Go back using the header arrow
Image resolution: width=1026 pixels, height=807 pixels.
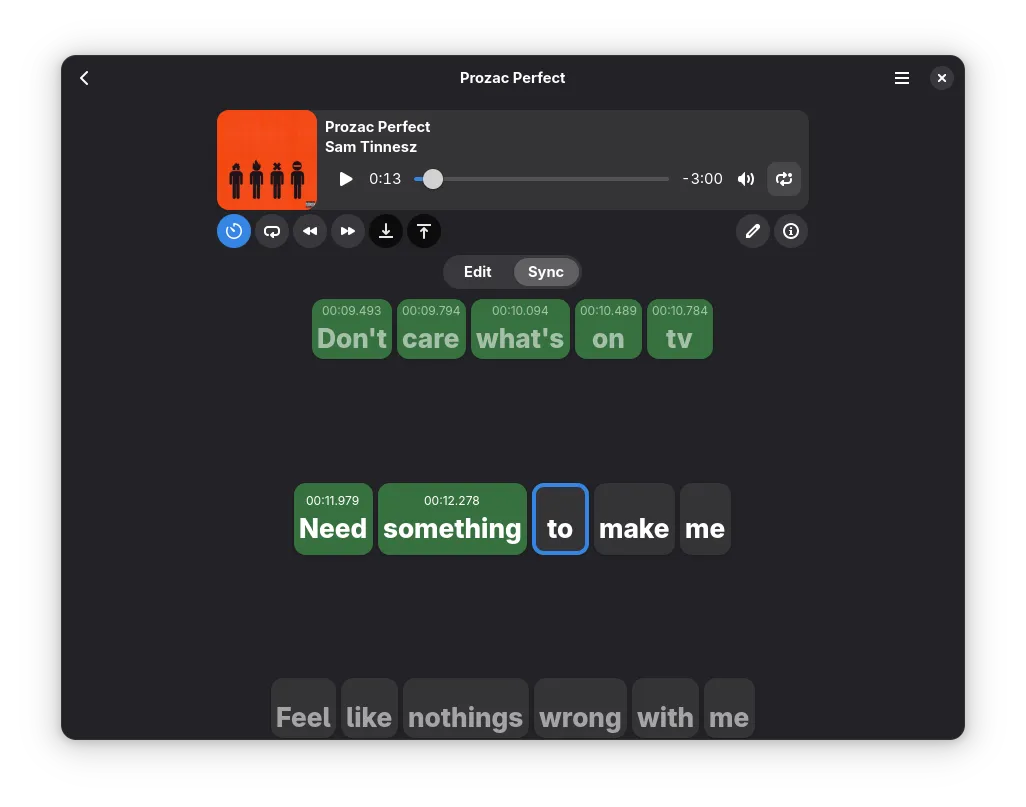click(85, 78)
